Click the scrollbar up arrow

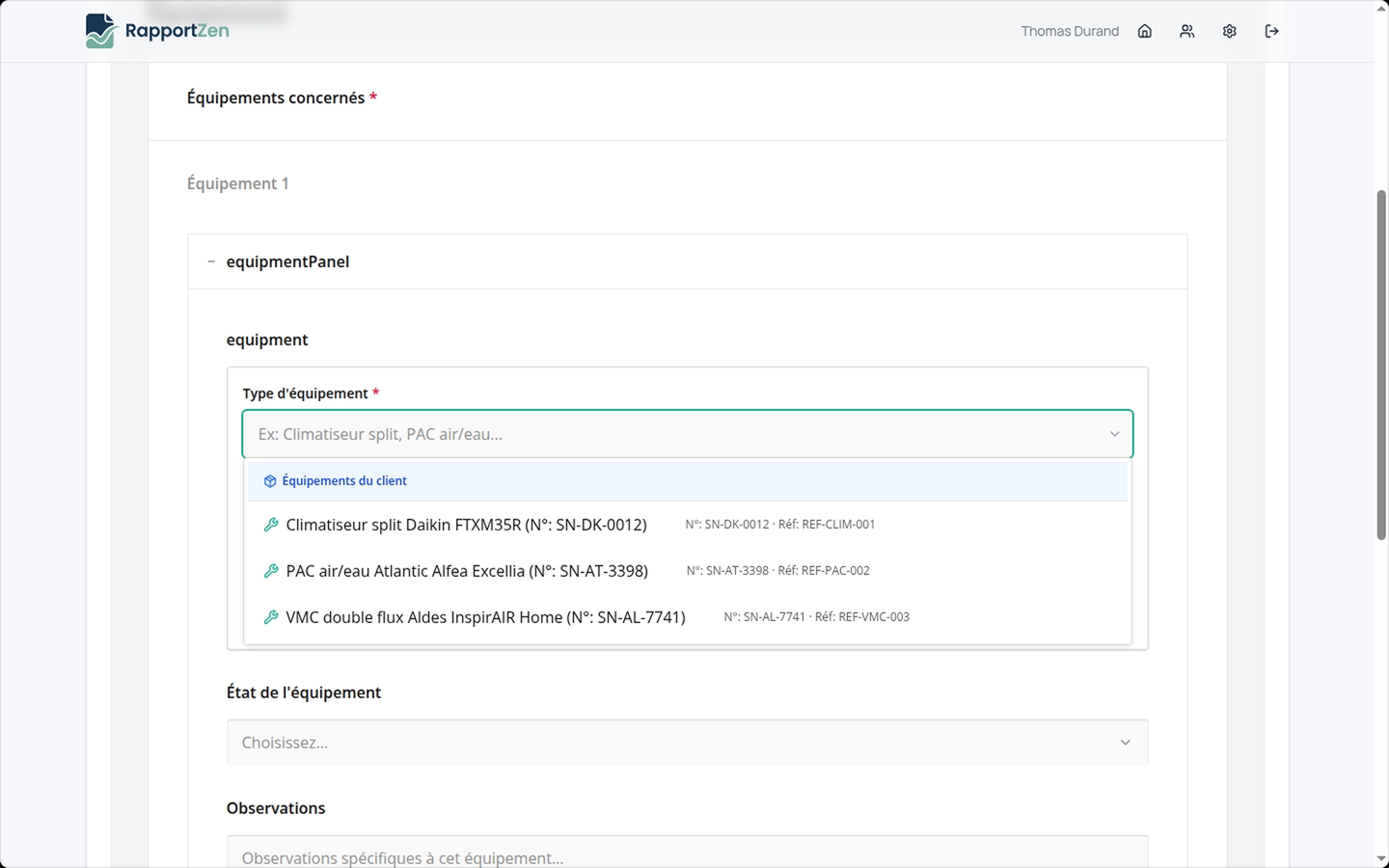tap(1381, 8)
